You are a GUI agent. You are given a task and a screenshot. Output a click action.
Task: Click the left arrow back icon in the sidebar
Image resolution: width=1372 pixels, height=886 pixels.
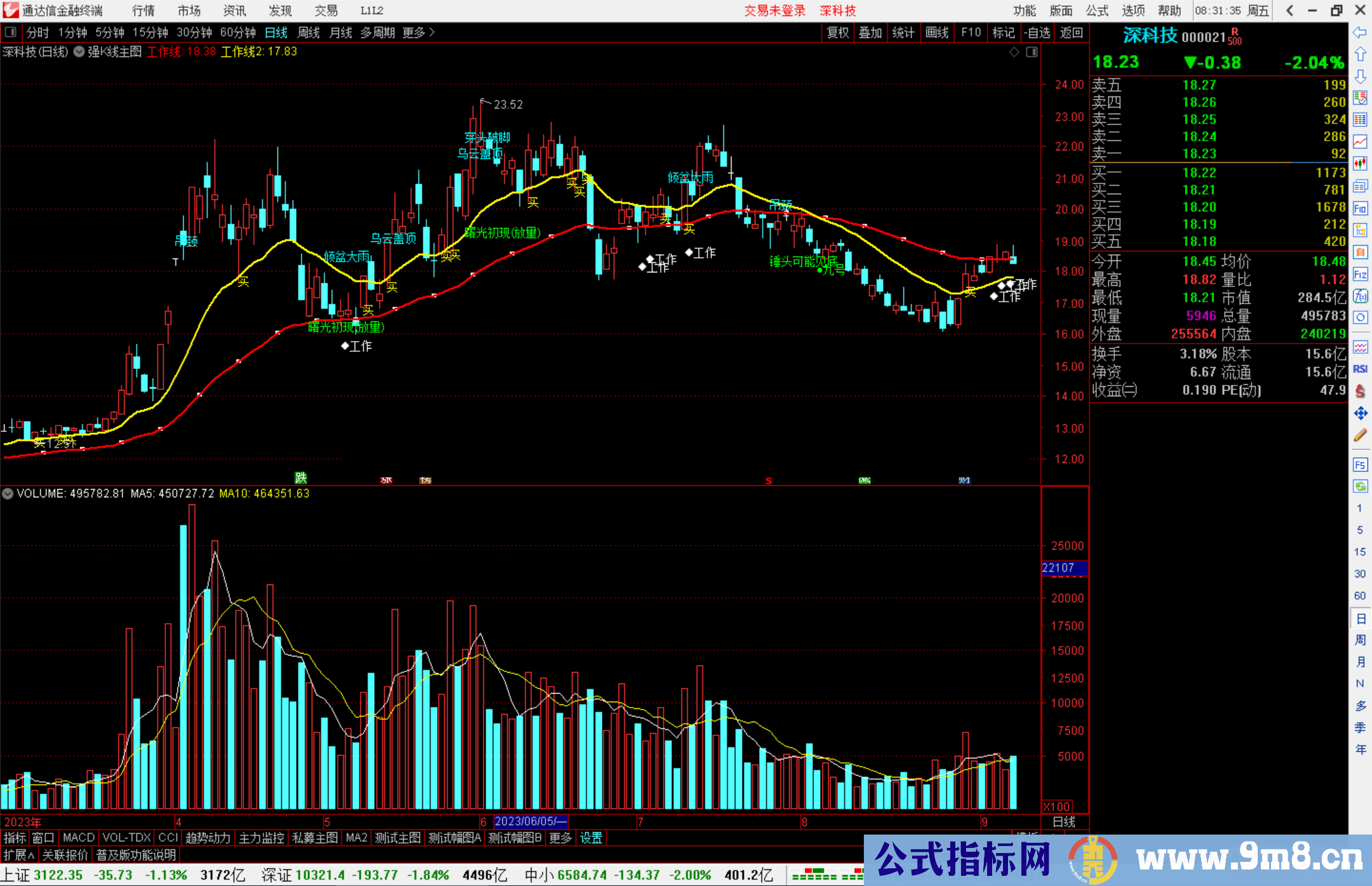tap(1360, 32)
